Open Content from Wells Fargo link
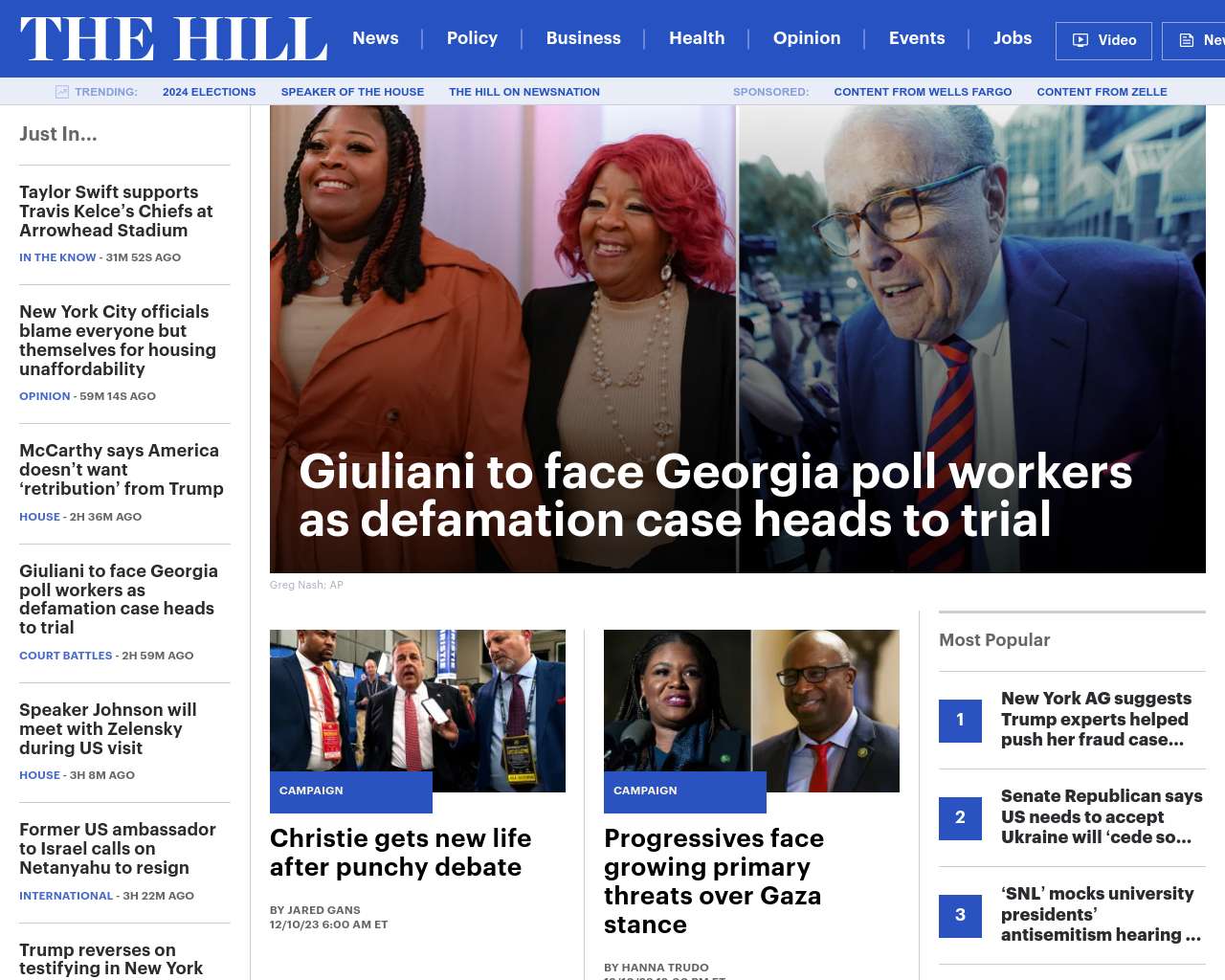The image size is (1225, 980). coord(923,92)
